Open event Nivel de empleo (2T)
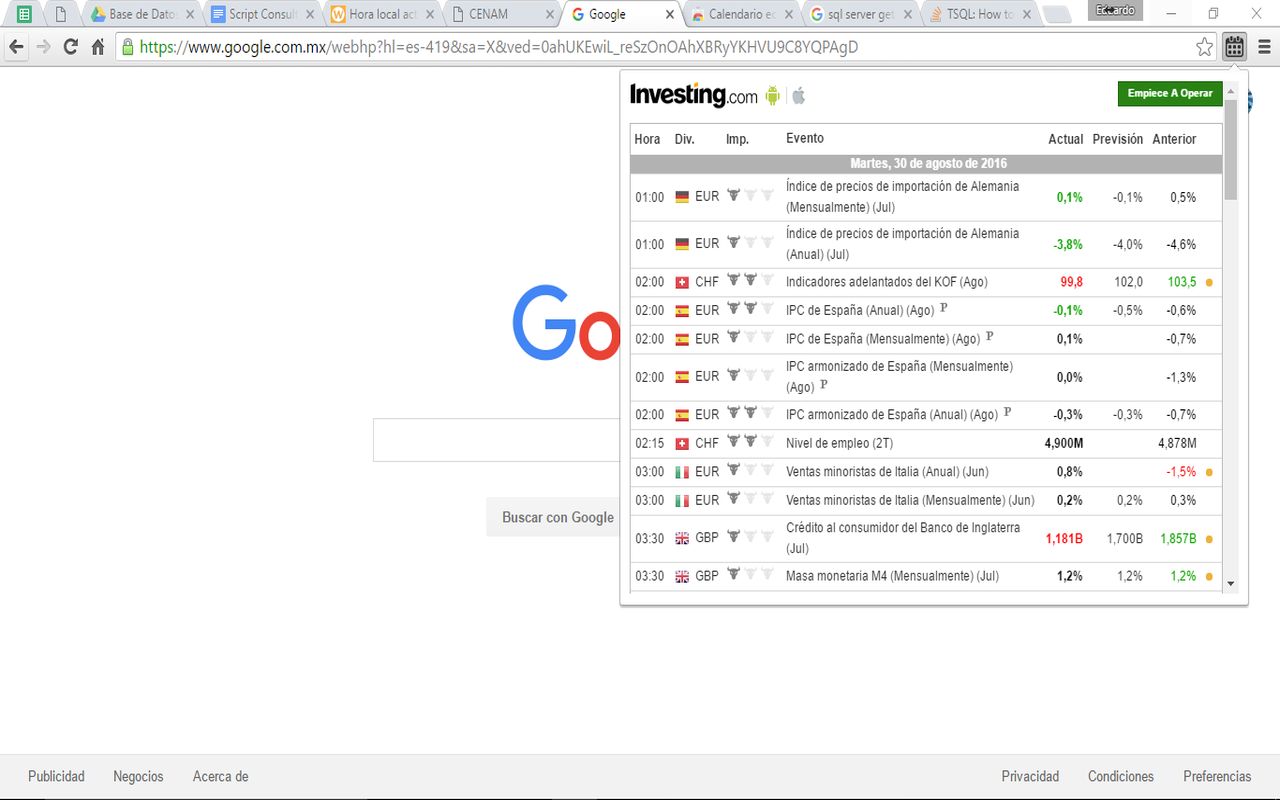1280x800 pixels. coord(840,443)
